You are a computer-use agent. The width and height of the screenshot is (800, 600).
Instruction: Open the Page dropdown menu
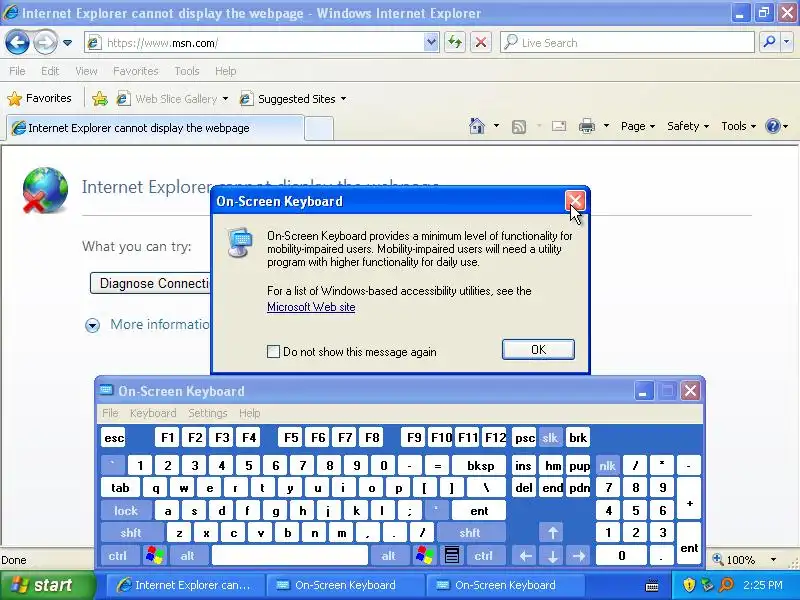(638, 126)
